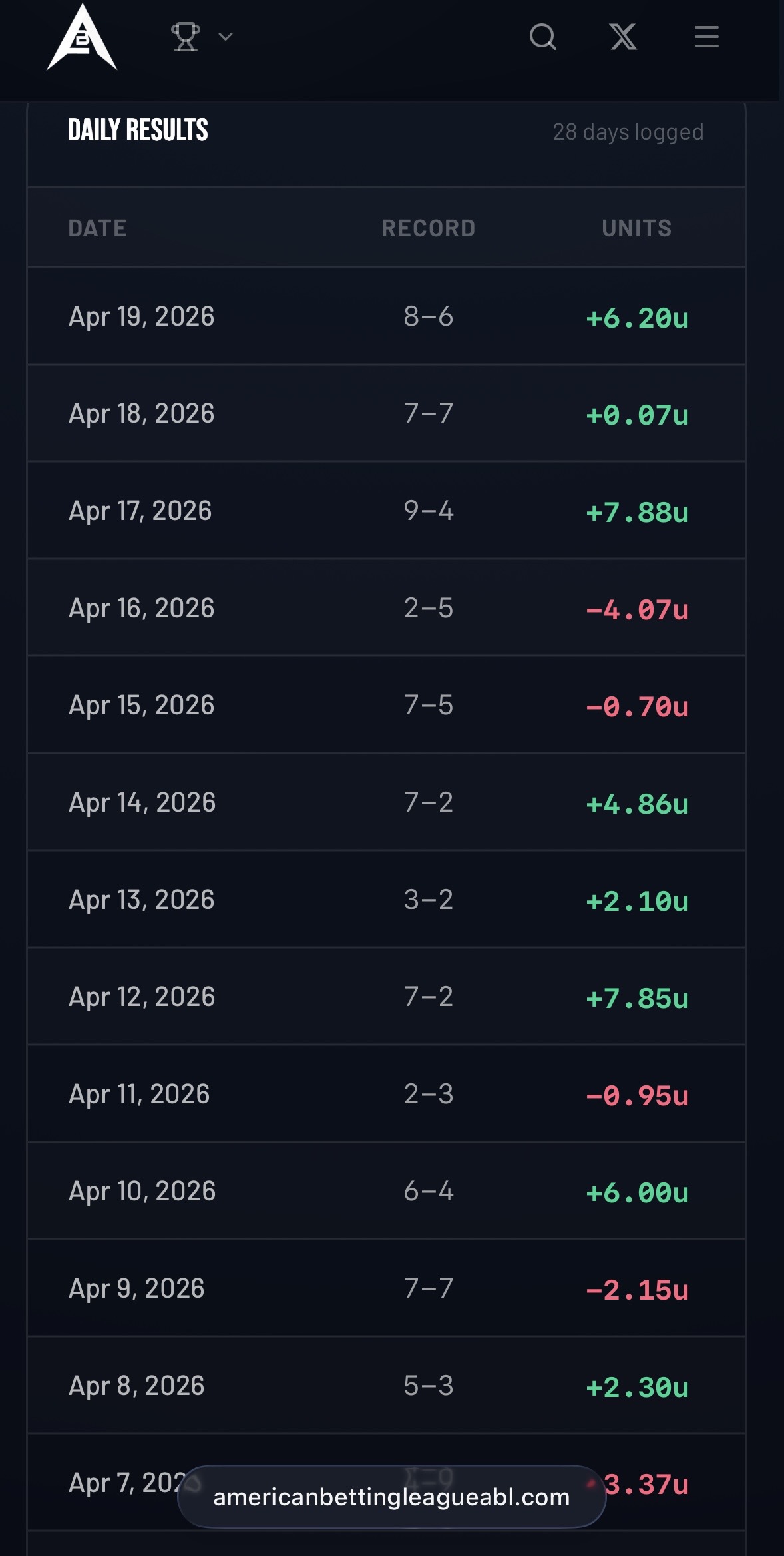Click the 9–4 record on Apr 17

(x=428, y=511)
